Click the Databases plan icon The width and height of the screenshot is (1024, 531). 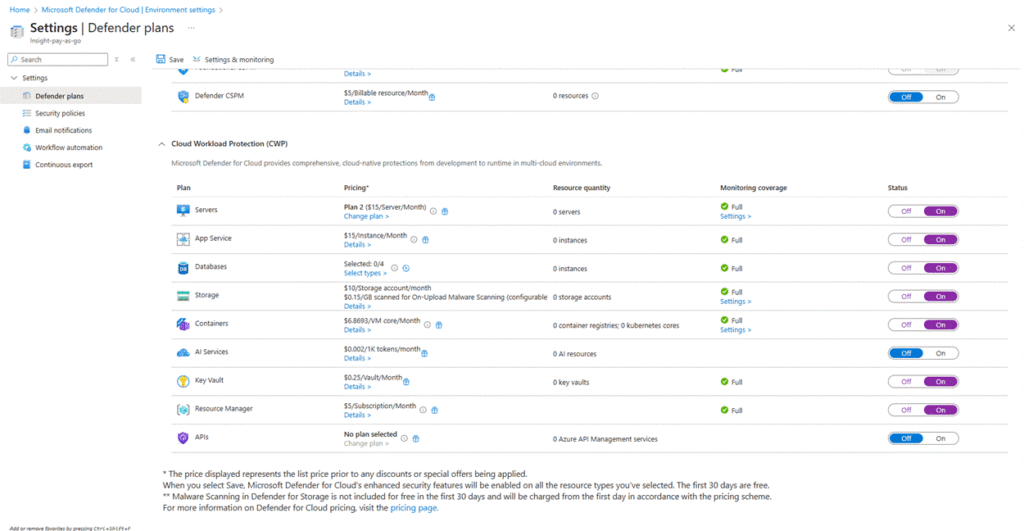tap(183, 268)
